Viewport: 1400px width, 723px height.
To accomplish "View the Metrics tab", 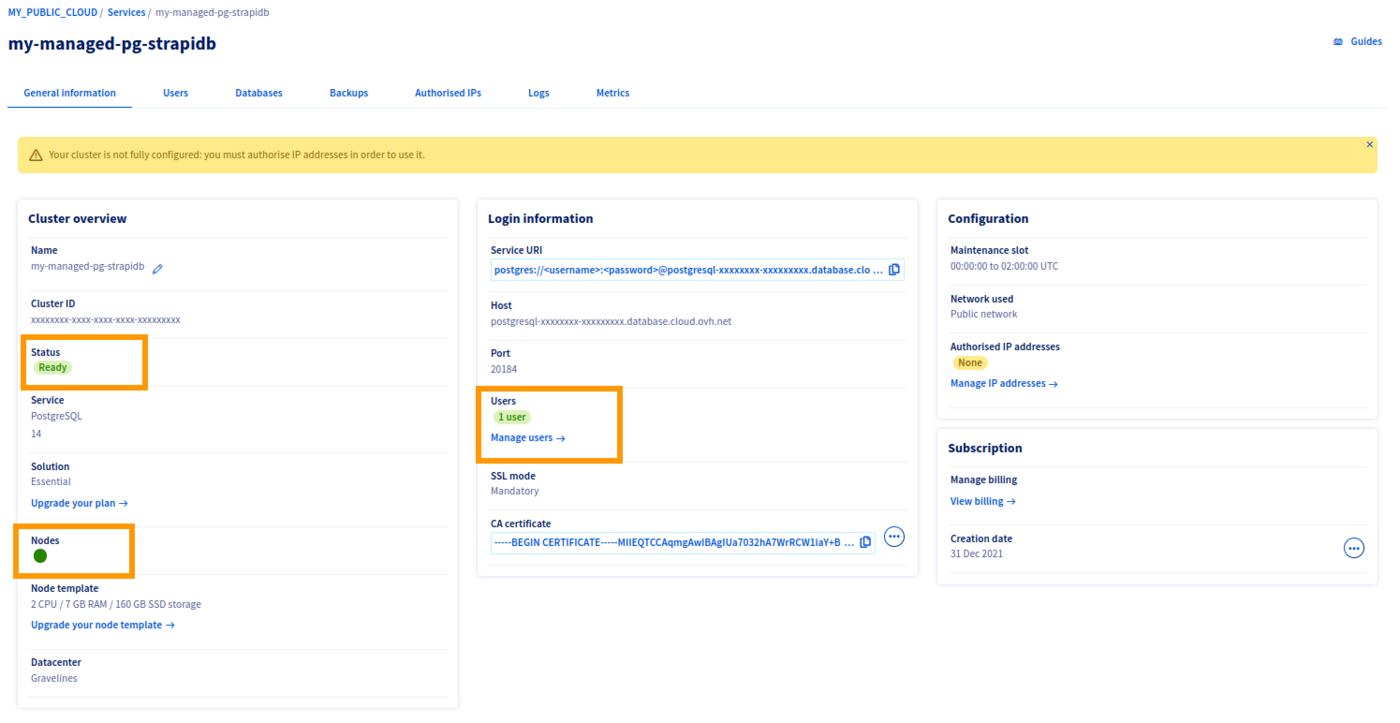I will click(x=612, y=92).
